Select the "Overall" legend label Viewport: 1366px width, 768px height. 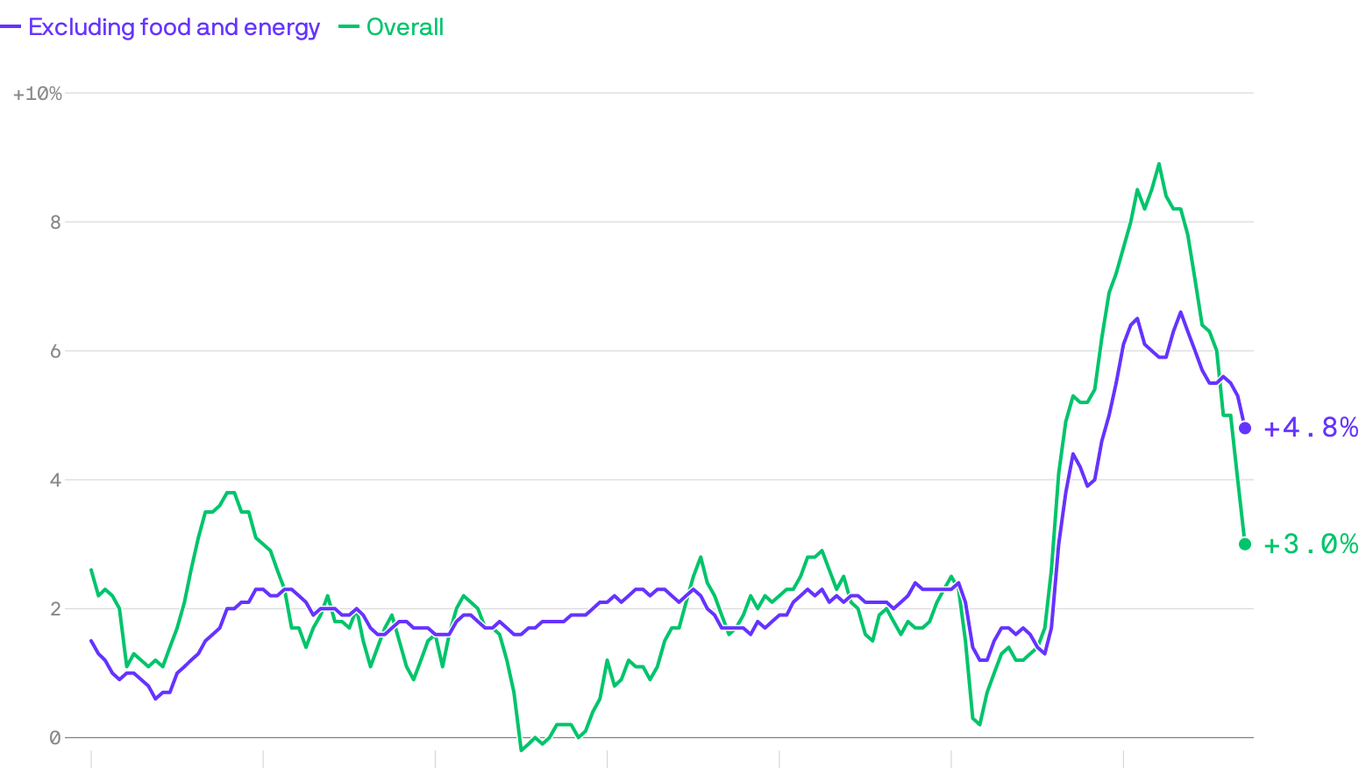pyautogui.click(x=405, y=28)
